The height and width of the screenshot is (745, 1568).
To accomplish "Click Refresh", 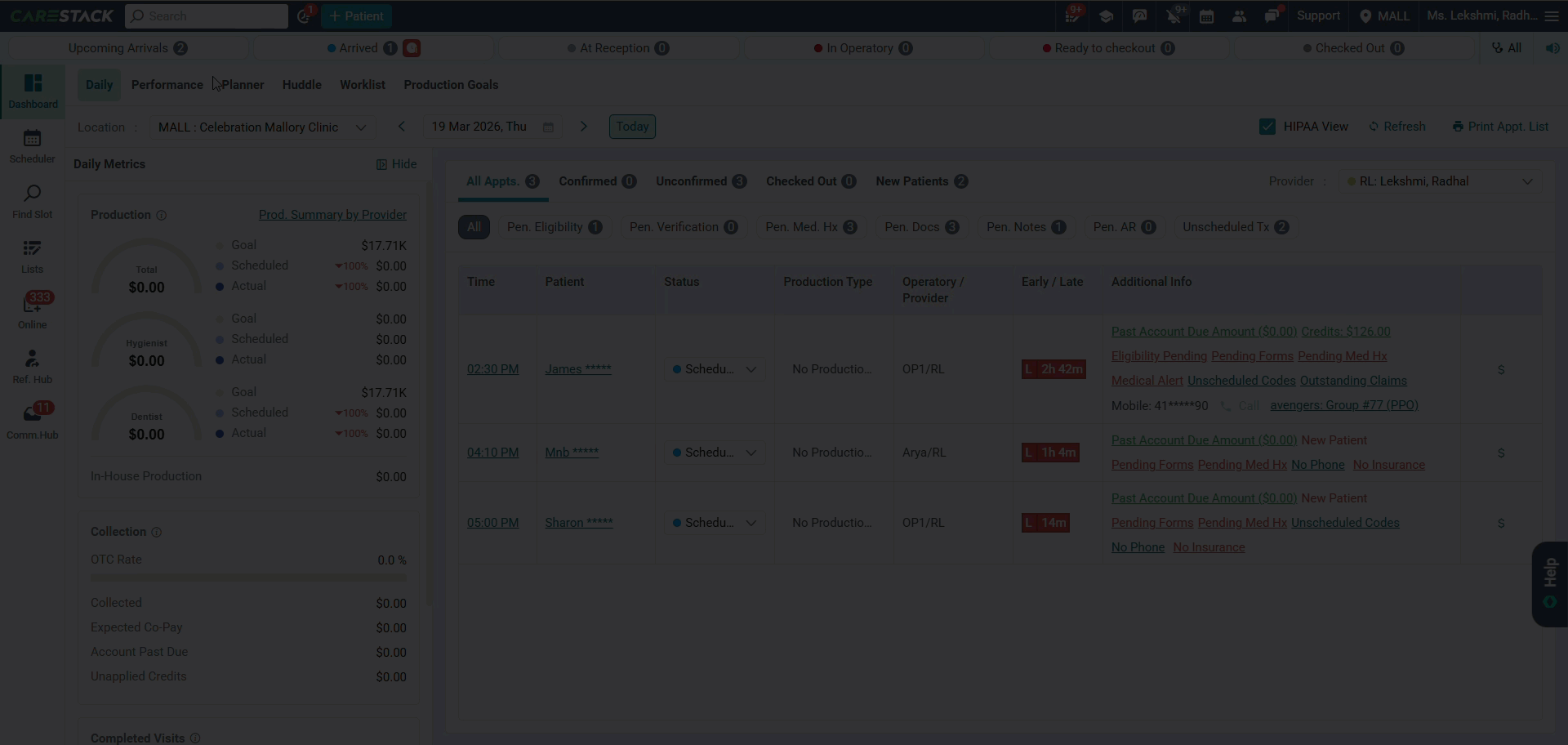I will point(1397,127).
